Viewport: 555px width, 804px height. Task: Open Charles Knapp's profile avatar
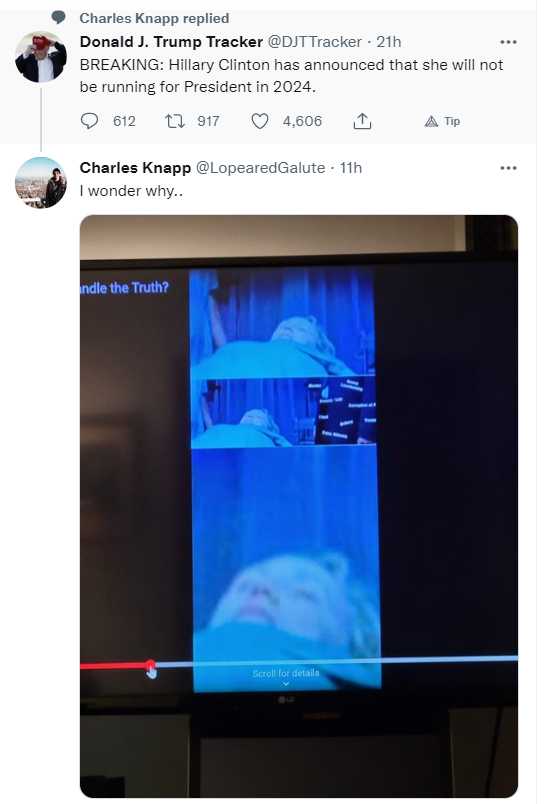[x=41, y=183]
